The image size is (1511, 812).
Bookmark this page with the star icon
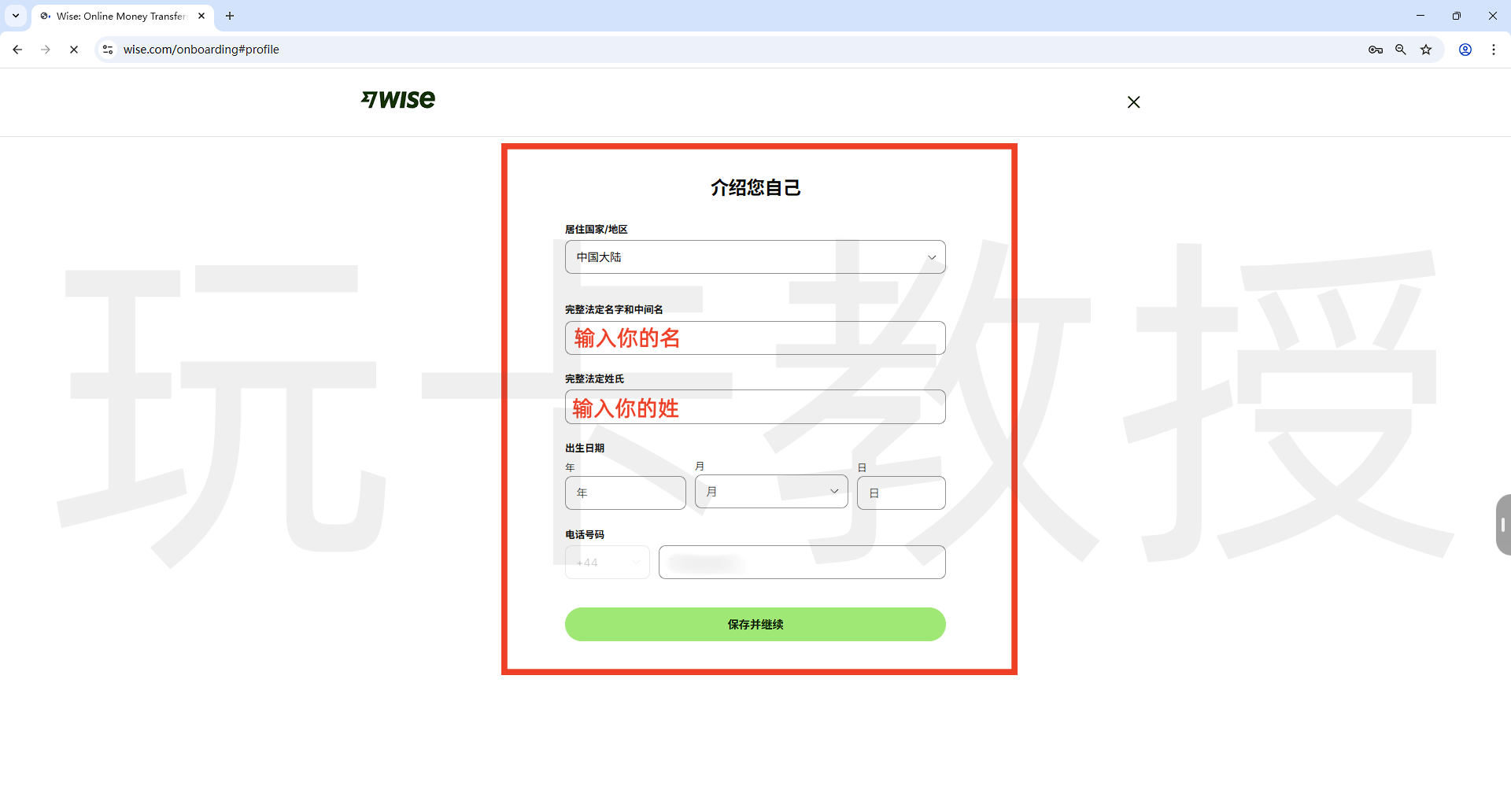click(1426, 50)
